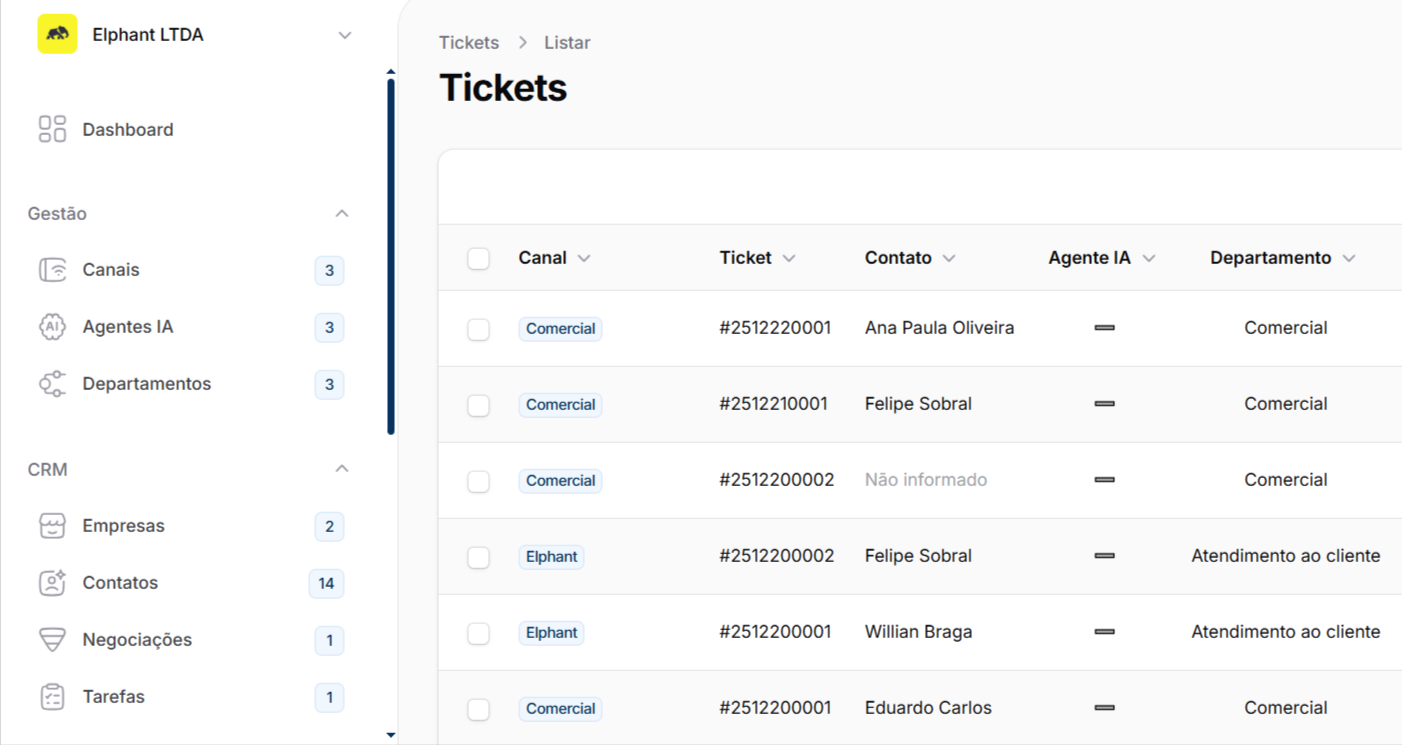Screen dimensions: 1402x745
Task: Click the Comercial badge for Eduardo Carlos
Action: 560,709
